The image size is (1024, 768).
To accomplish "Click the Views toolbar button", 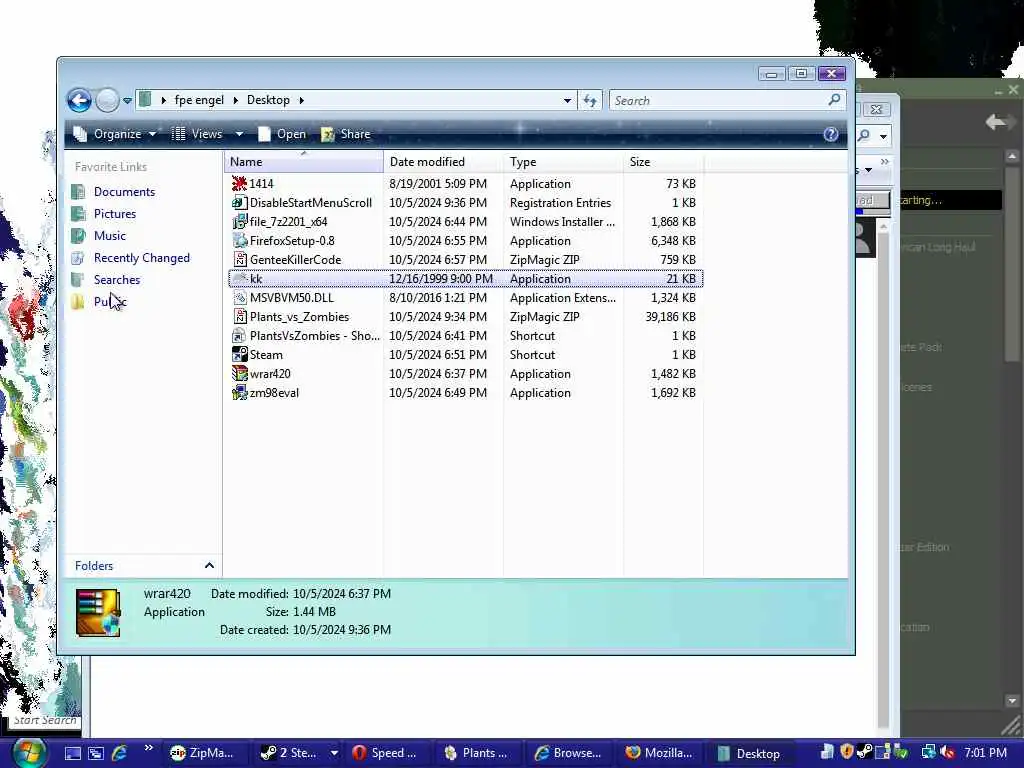I will pyautogui.click(x=197, y=134).
